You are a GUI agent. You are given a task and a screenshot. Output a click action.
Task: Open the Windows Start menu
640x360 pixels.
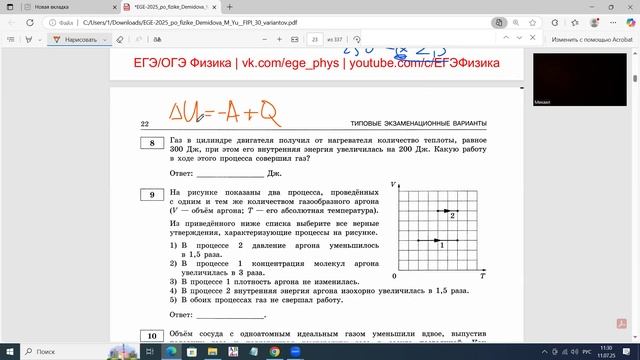coord(10,351)
